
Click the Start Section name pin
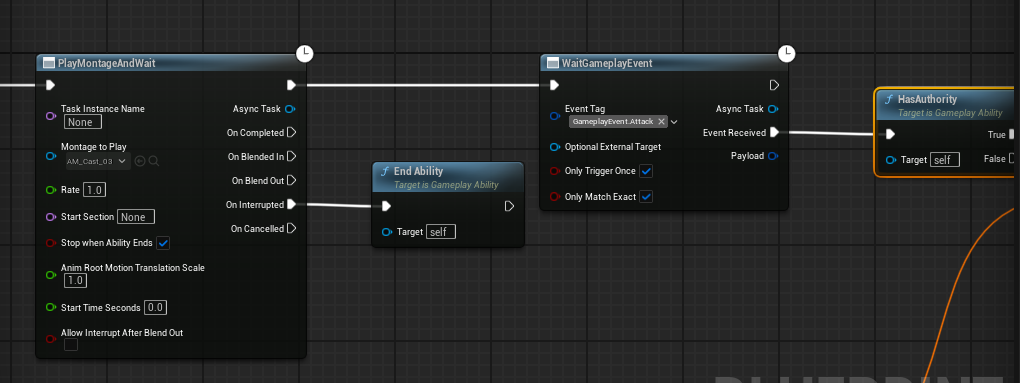(51, 217)
